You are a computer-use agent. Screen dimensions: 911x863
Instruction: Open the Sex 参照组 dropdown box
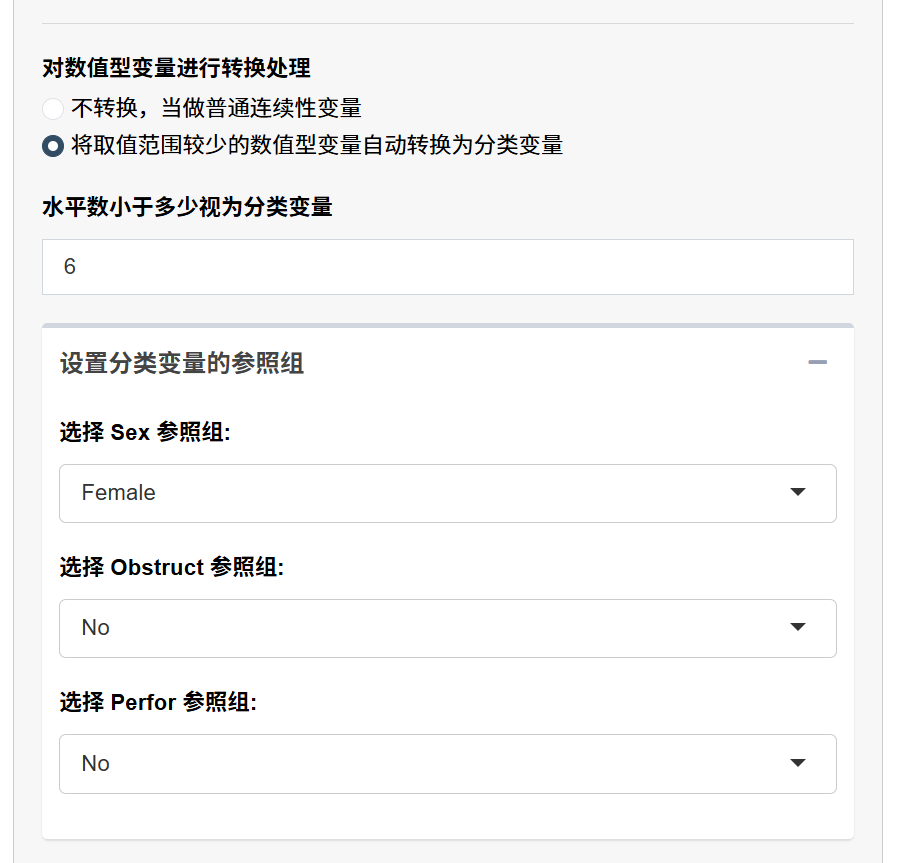tap(447, 493)
